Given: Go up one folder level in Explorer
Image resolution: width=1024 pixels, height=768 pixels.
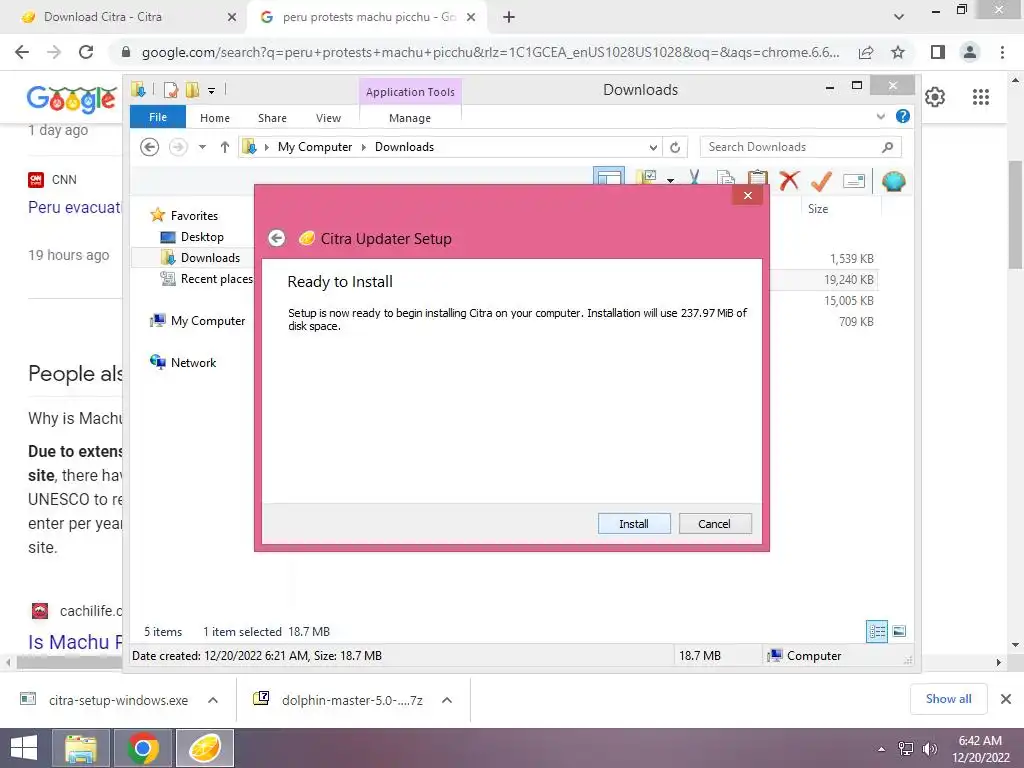Looking at the screenshot, I should pos(225,147).
